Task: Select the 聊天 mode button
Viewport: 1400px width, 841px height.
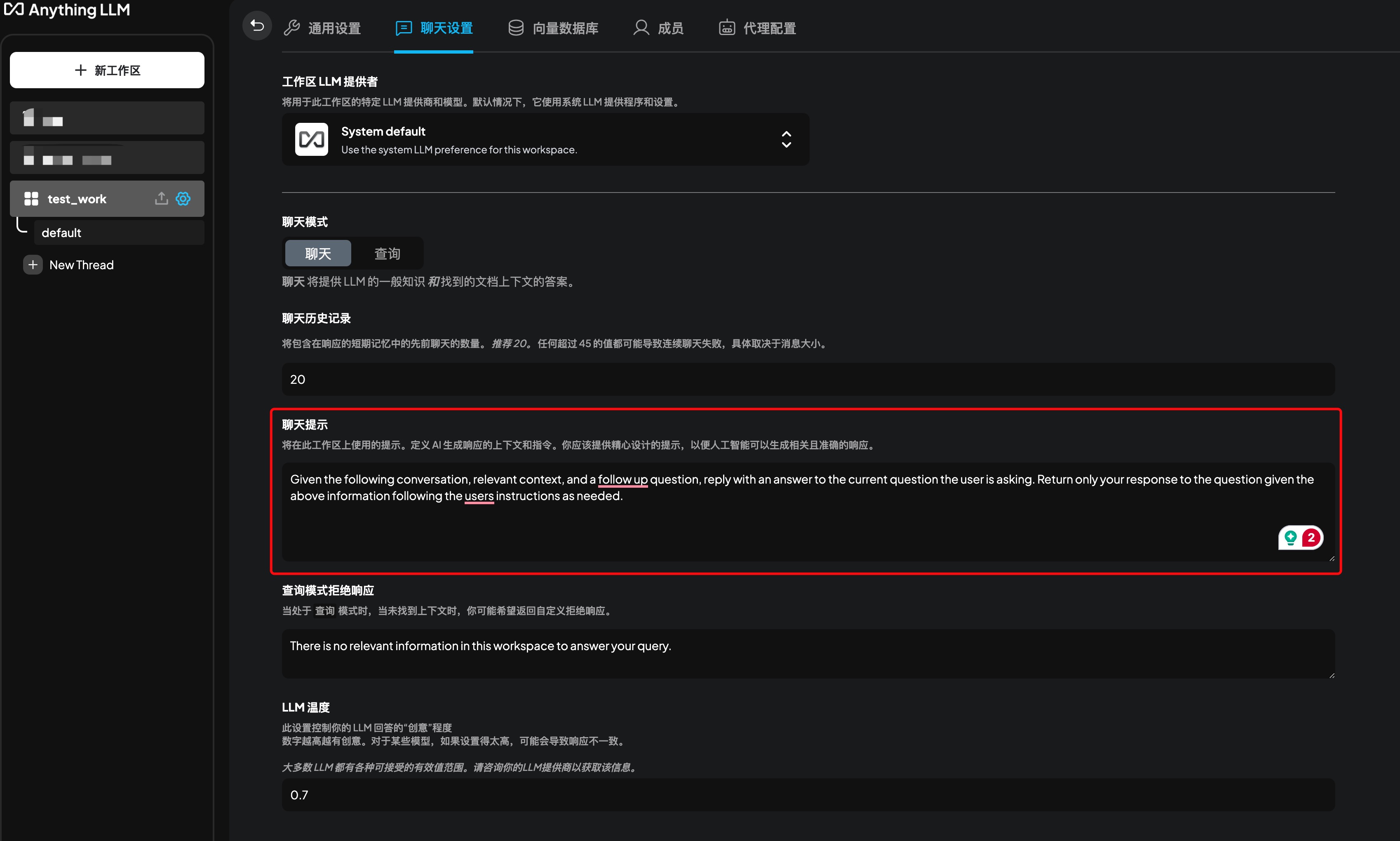Action: click(x=317, y=253)
